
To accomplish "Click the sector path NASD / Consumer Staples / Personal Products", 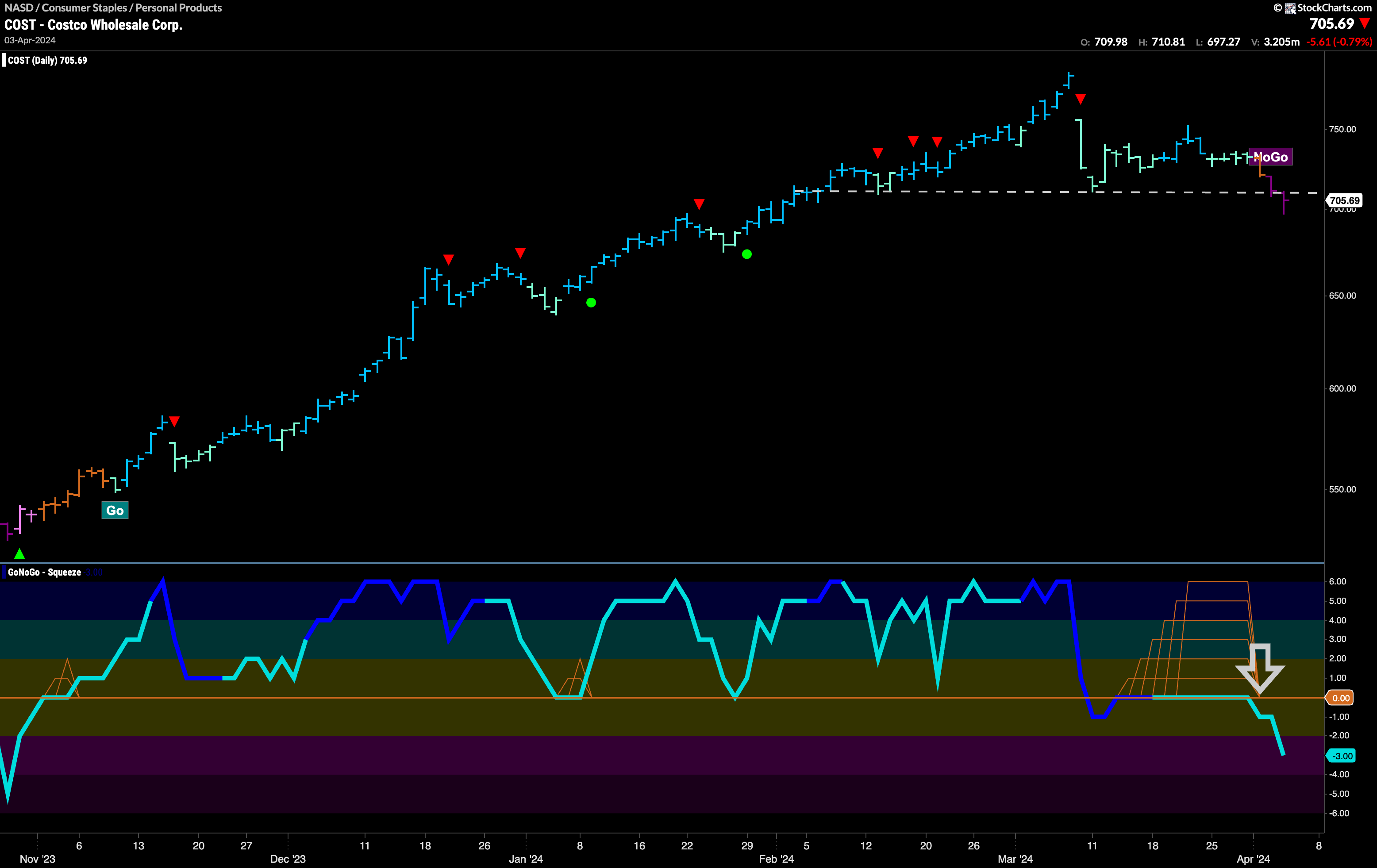I will pos(113,8).
